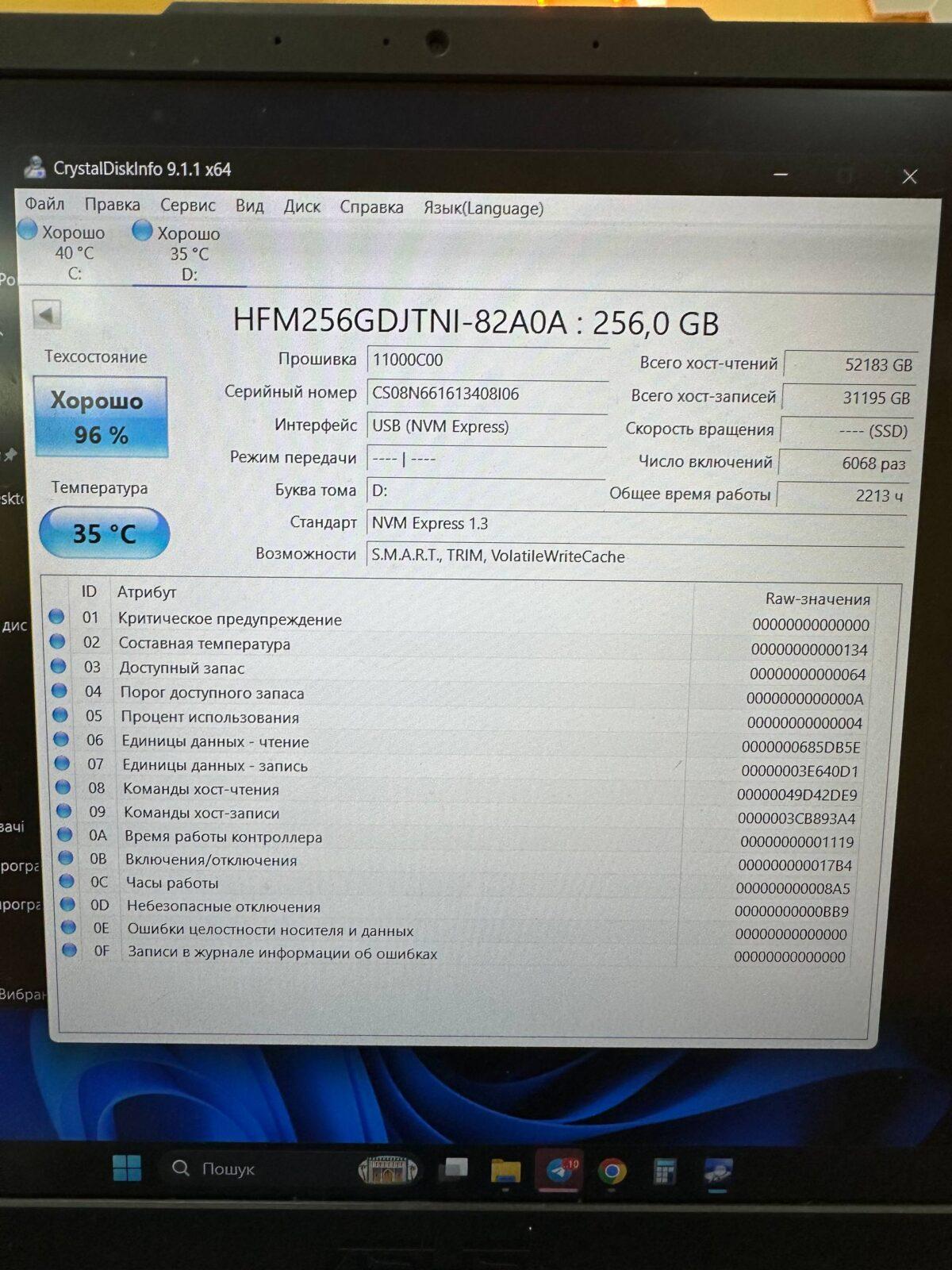Select row 0F Записи в журнале информации
The height and width of the screenshot is (1270, 952).
[x=460, y=952]
